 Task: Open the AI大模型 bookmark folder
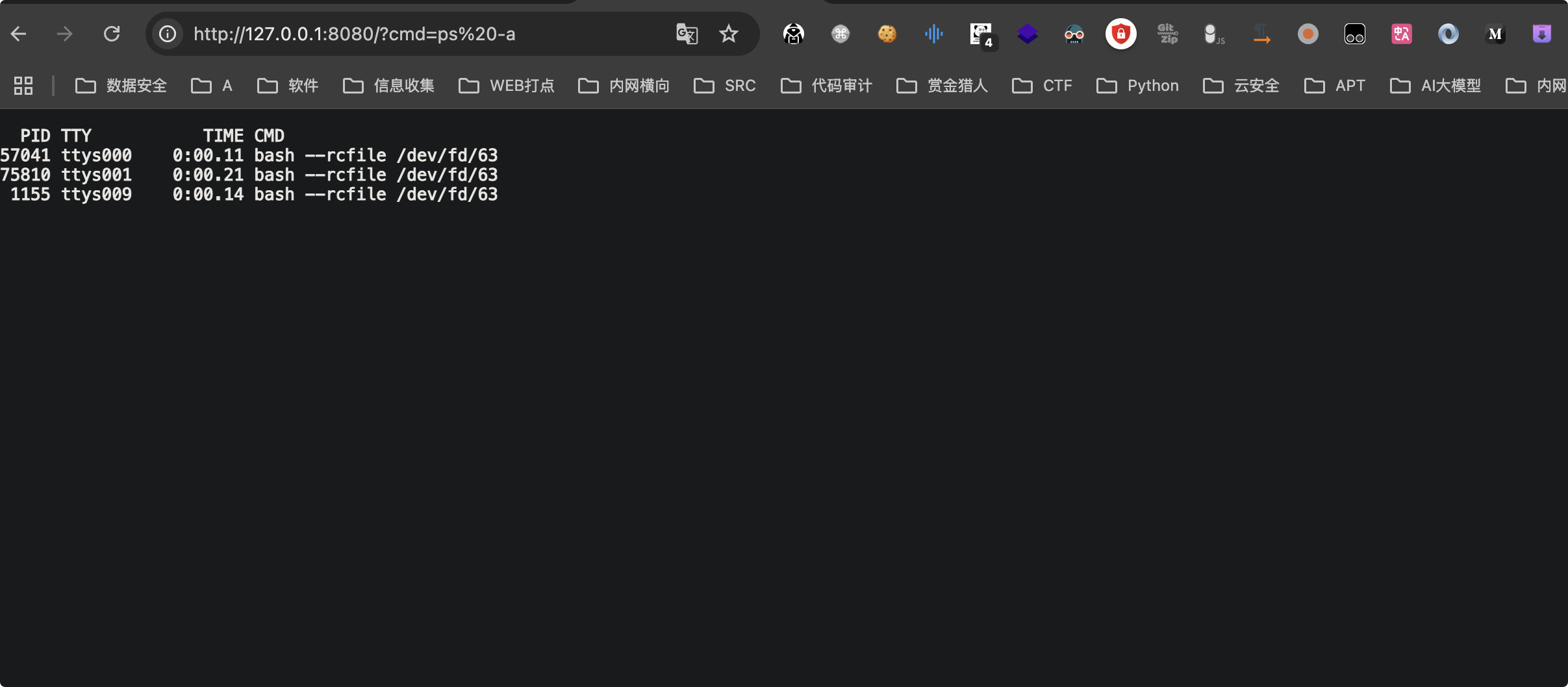coord(1435,86)
